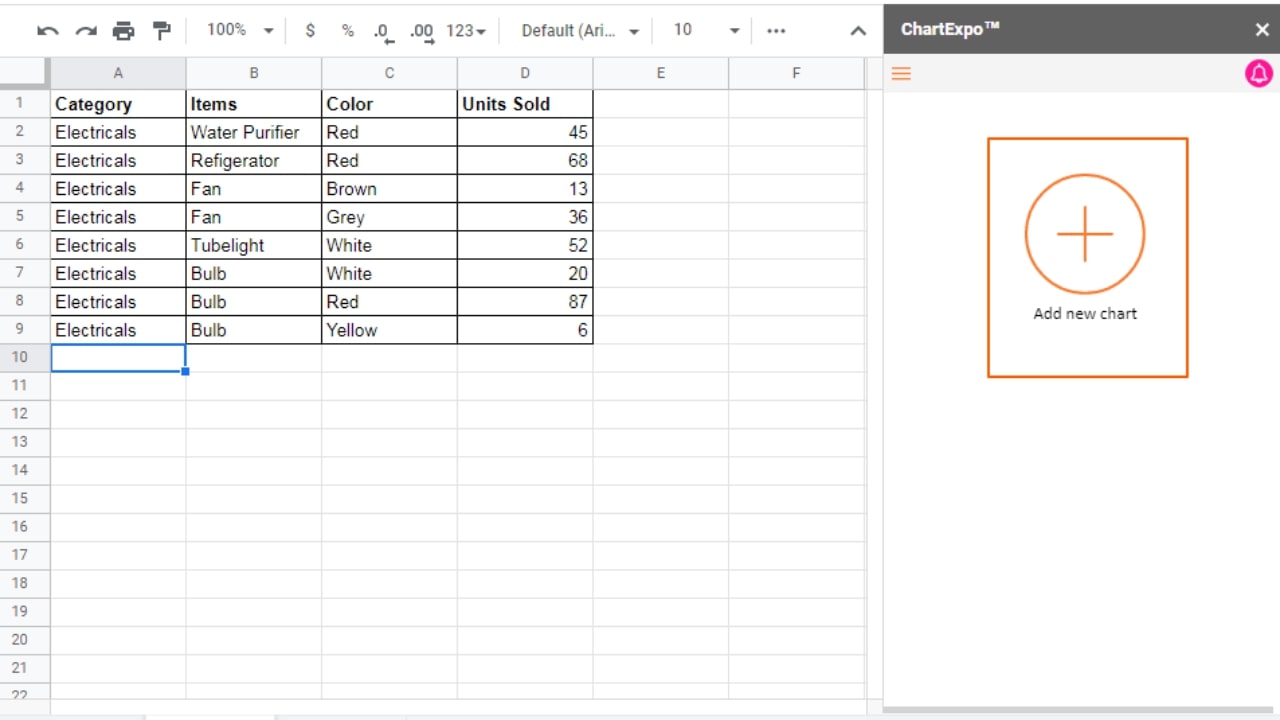Click the 'Bulb' cell in row 7
1280x720 pixels.
click(x=254, y=273)
